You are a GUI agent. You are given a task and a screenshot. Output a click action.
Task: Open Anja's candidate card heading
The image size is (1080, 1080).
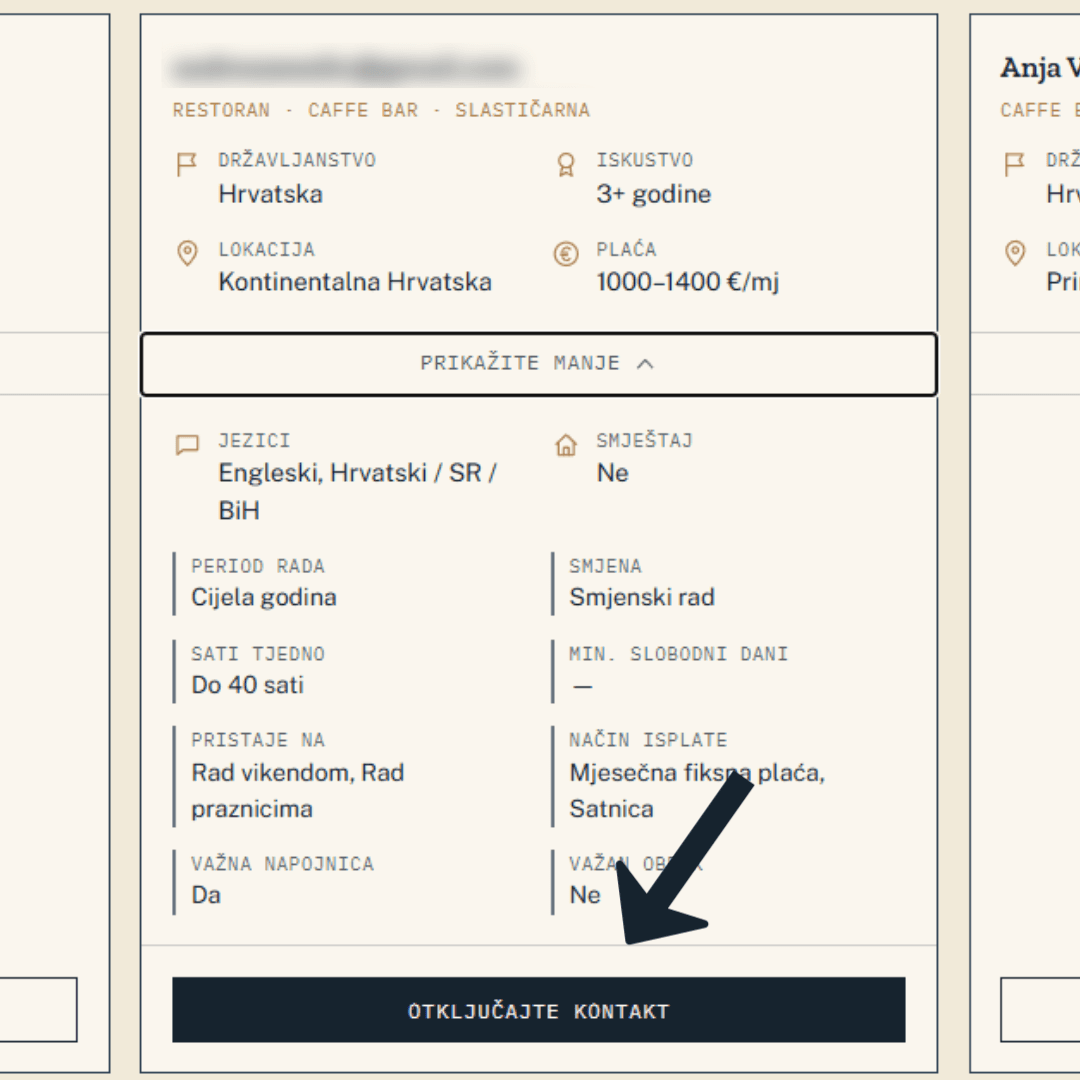click(1040, 68)
